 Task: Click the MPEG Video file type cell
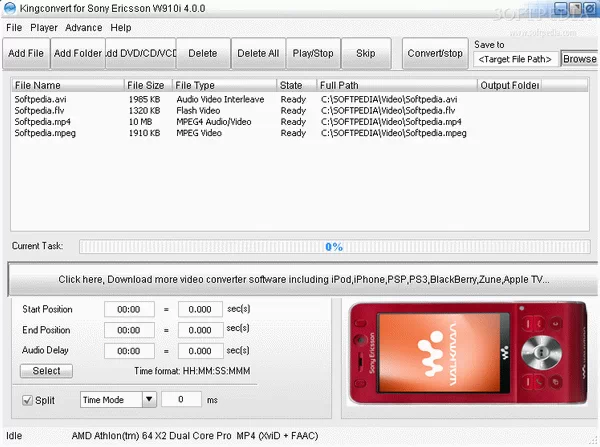pyautogui.click(x=199, y=133)
